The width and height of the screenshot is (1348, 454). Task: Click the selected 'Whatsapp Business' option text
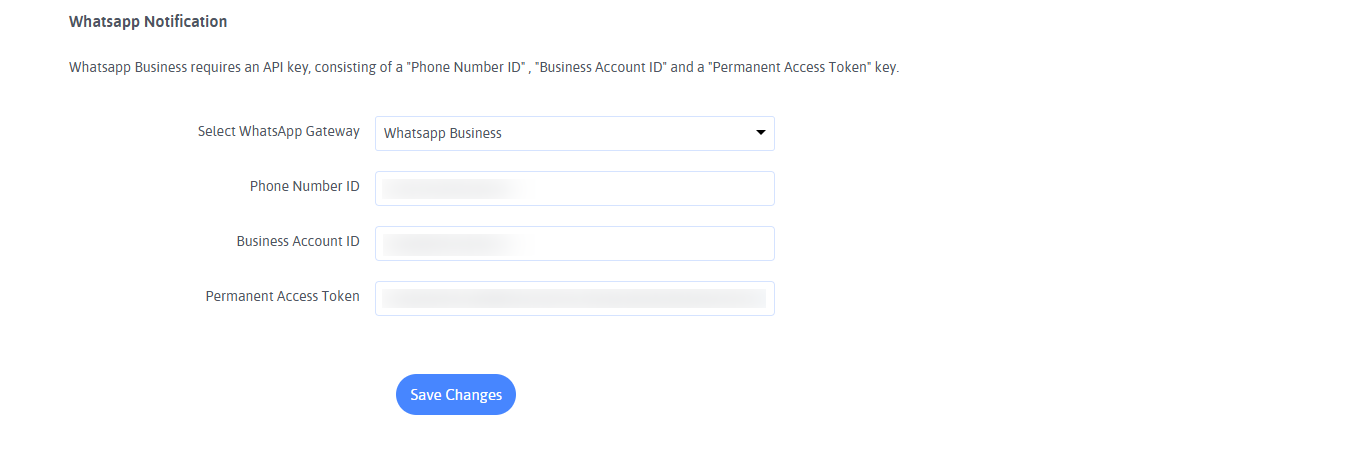coord(443,133)
